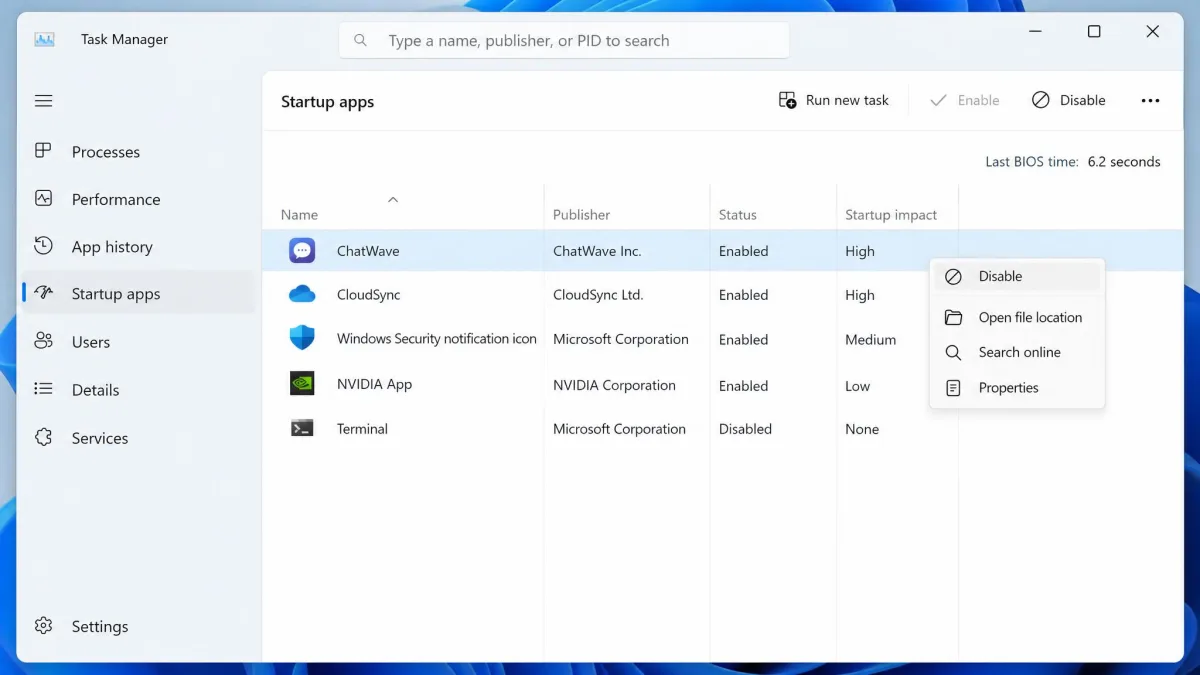1200x675 pixels.
Task: Click the Processes sidebar icon
Action: coord(43,151)
